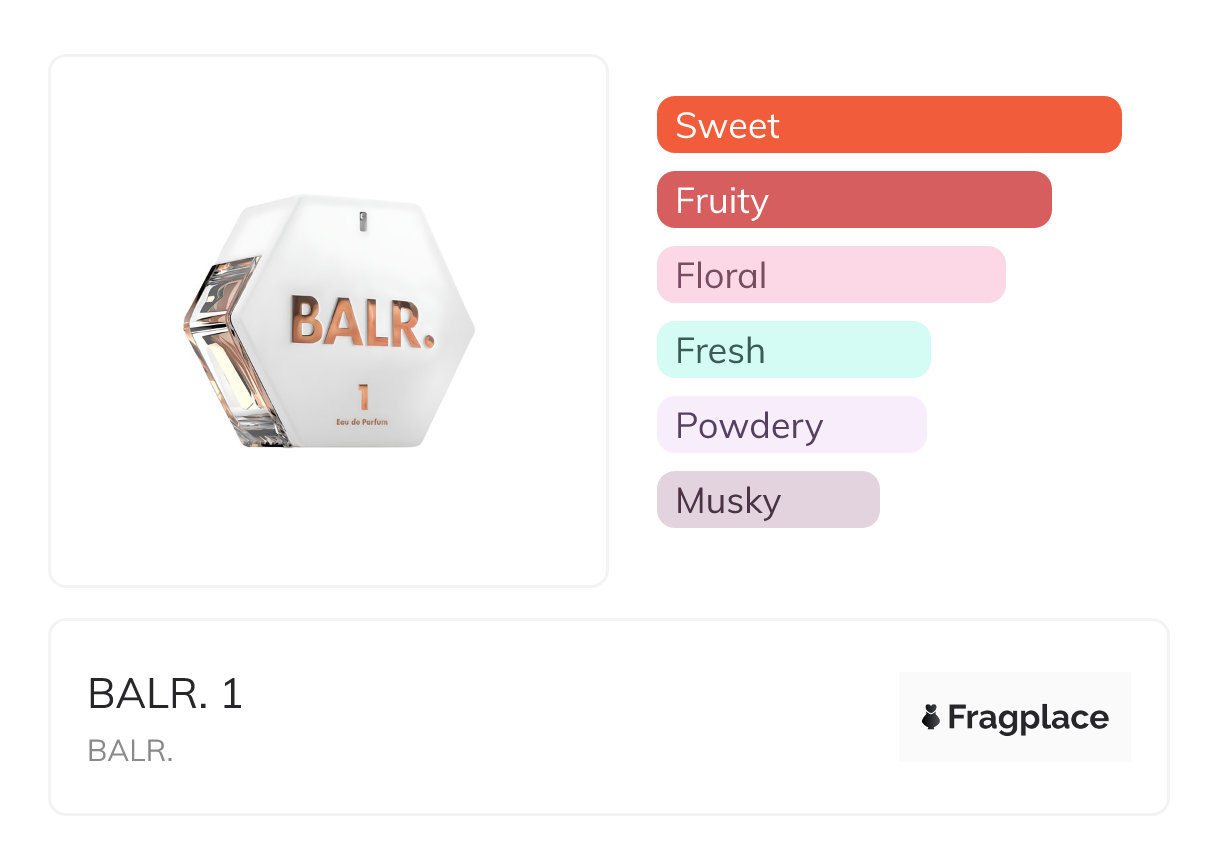Open the BALR. 1 fragrance title
The height and width of the screenshot is (864, 1218).
pos(165,693)
